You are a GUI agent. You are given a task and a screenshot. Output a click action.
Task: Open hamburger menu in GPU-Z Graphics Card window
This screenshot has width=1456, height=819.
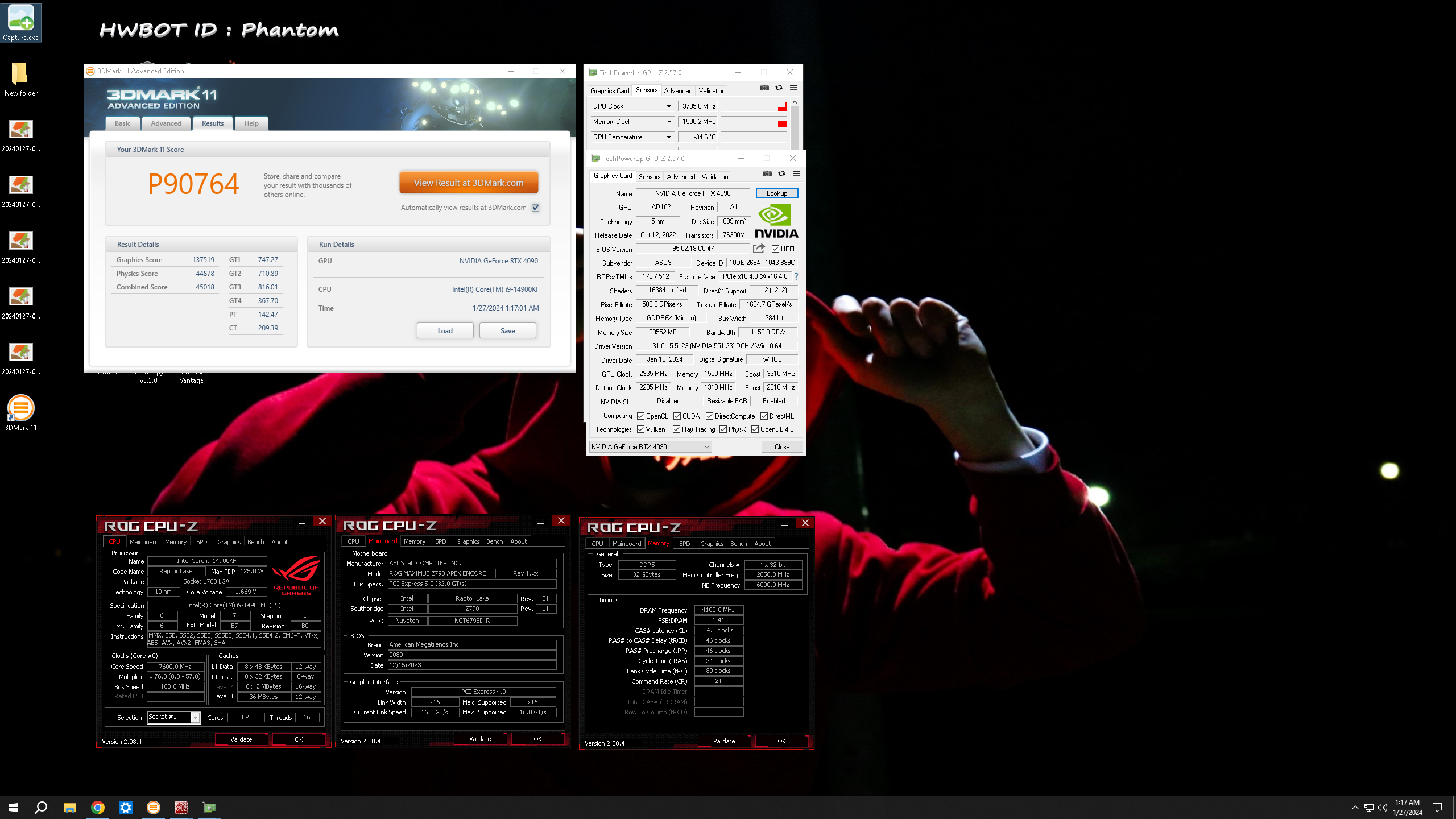[x=797, y=174]
